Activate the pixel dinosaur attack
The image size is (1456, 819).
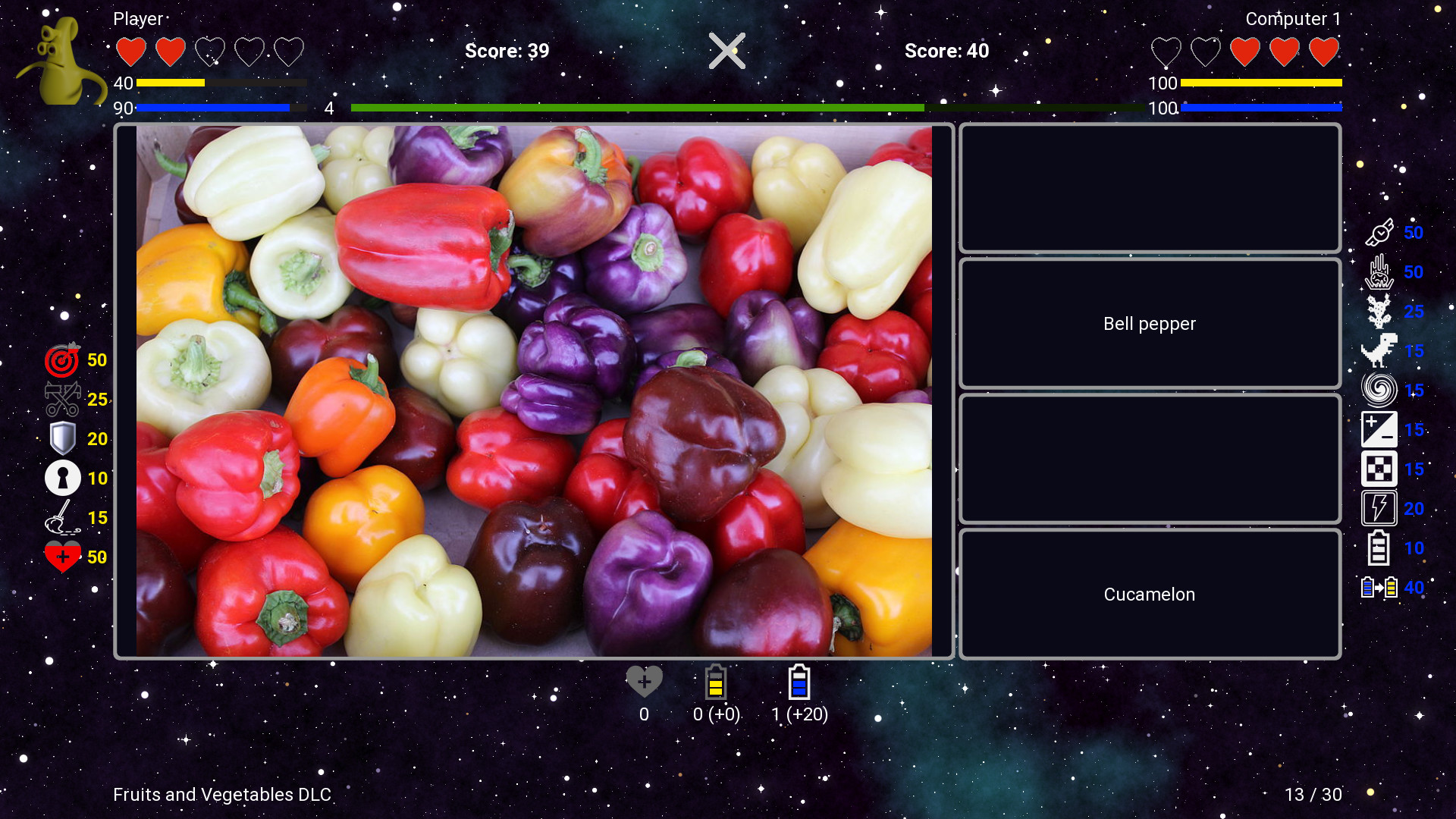coord(1379,351)
